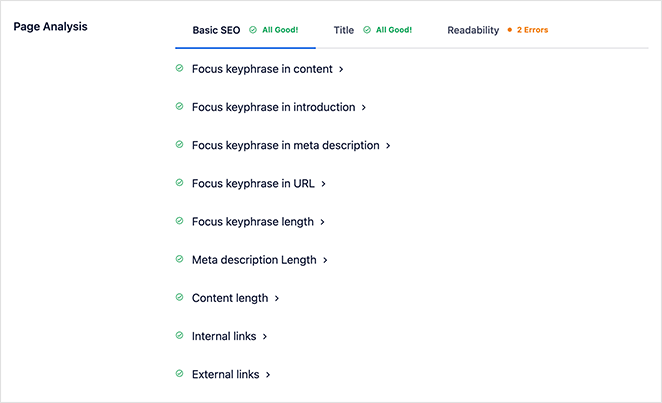Viewport: 662px width, 403px height.
Task: Expand the Meta description Length chevron
Action: pos(325,260)
